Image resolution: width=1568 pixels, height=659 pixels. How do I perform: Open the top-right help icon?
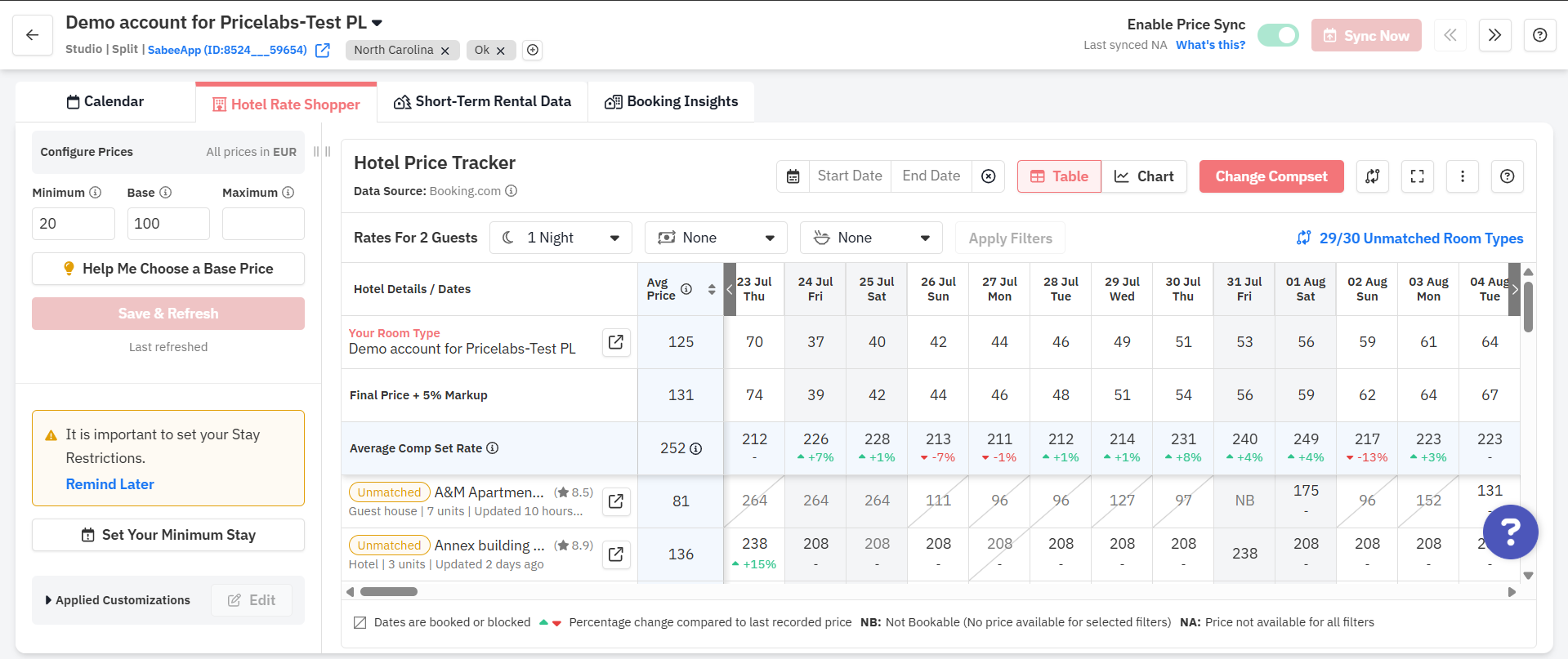(x=1539, y=35)
